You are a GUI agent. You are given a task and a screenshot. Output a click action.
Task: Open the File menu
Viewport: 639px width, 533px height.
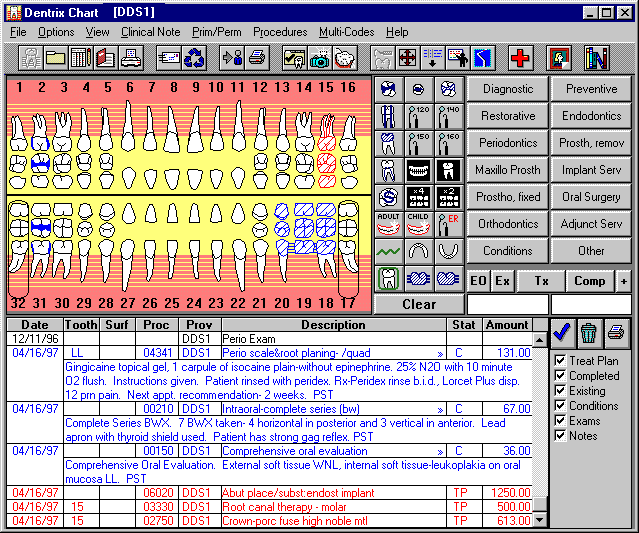18,32
